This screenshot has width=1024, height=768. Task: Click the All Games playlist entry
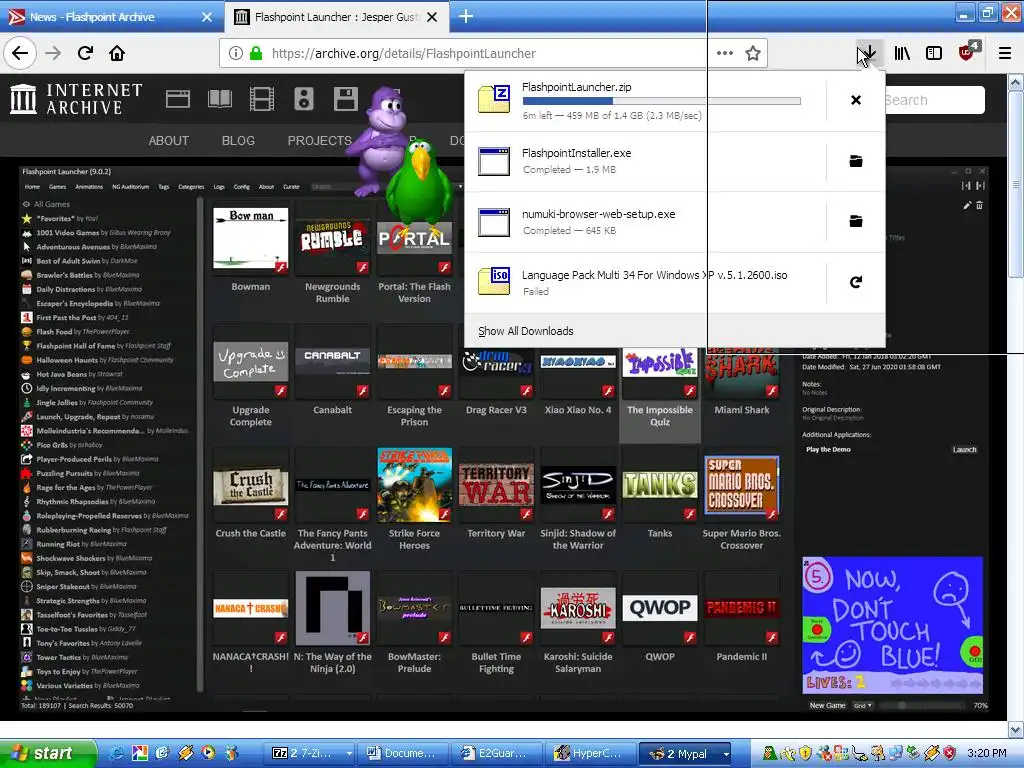[52, 204]
